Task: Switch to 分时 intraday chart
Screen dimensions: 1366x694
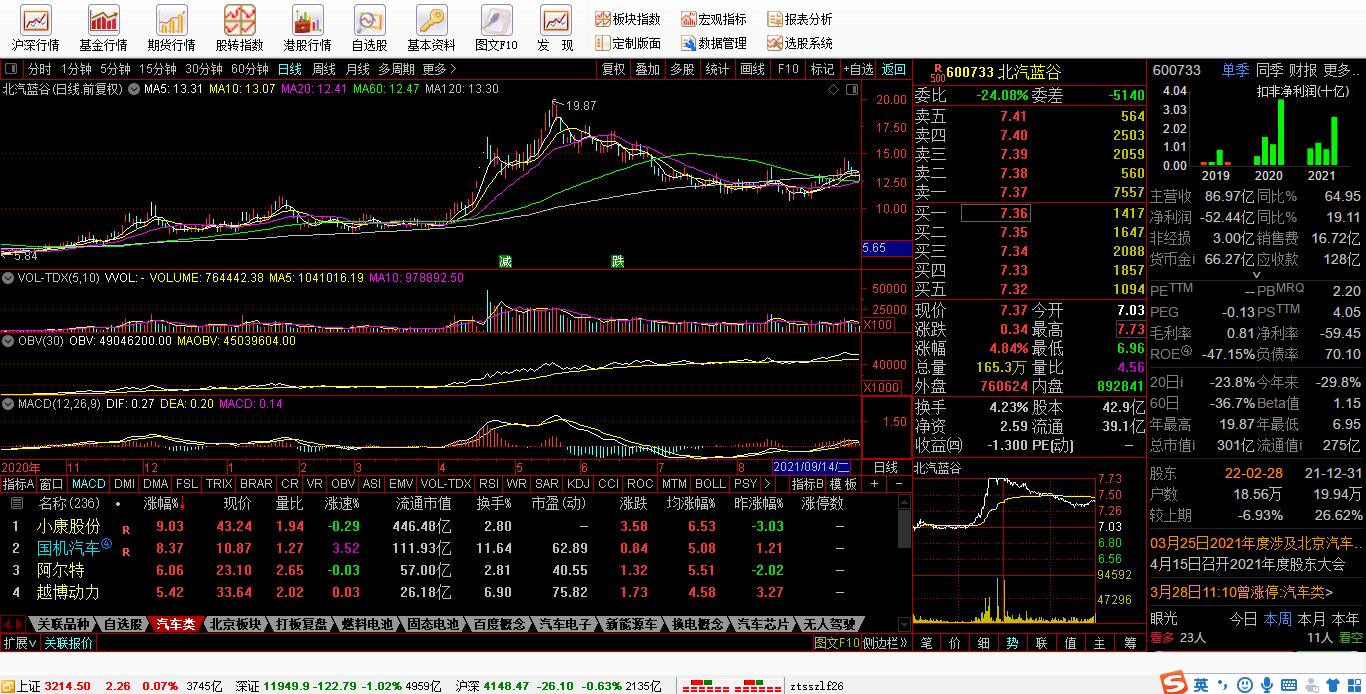Action: pyautogui.click(x=39, y=69)
